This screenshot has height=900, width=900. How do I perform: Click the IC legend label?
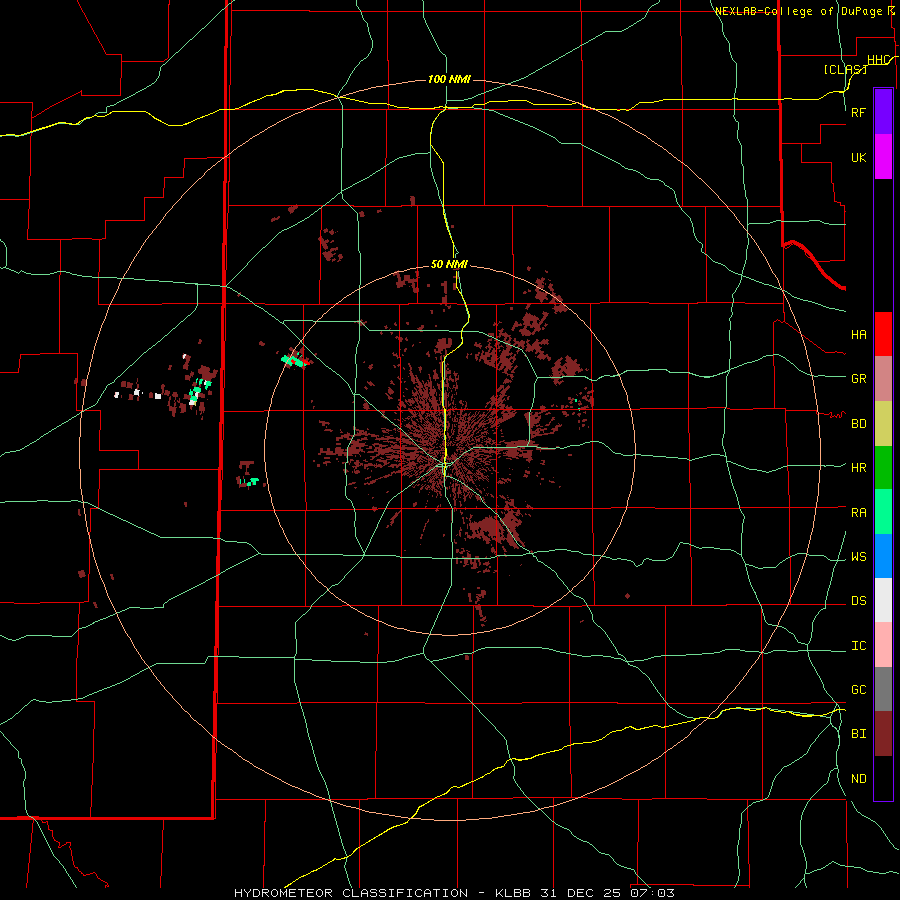(x=858, y=646)
